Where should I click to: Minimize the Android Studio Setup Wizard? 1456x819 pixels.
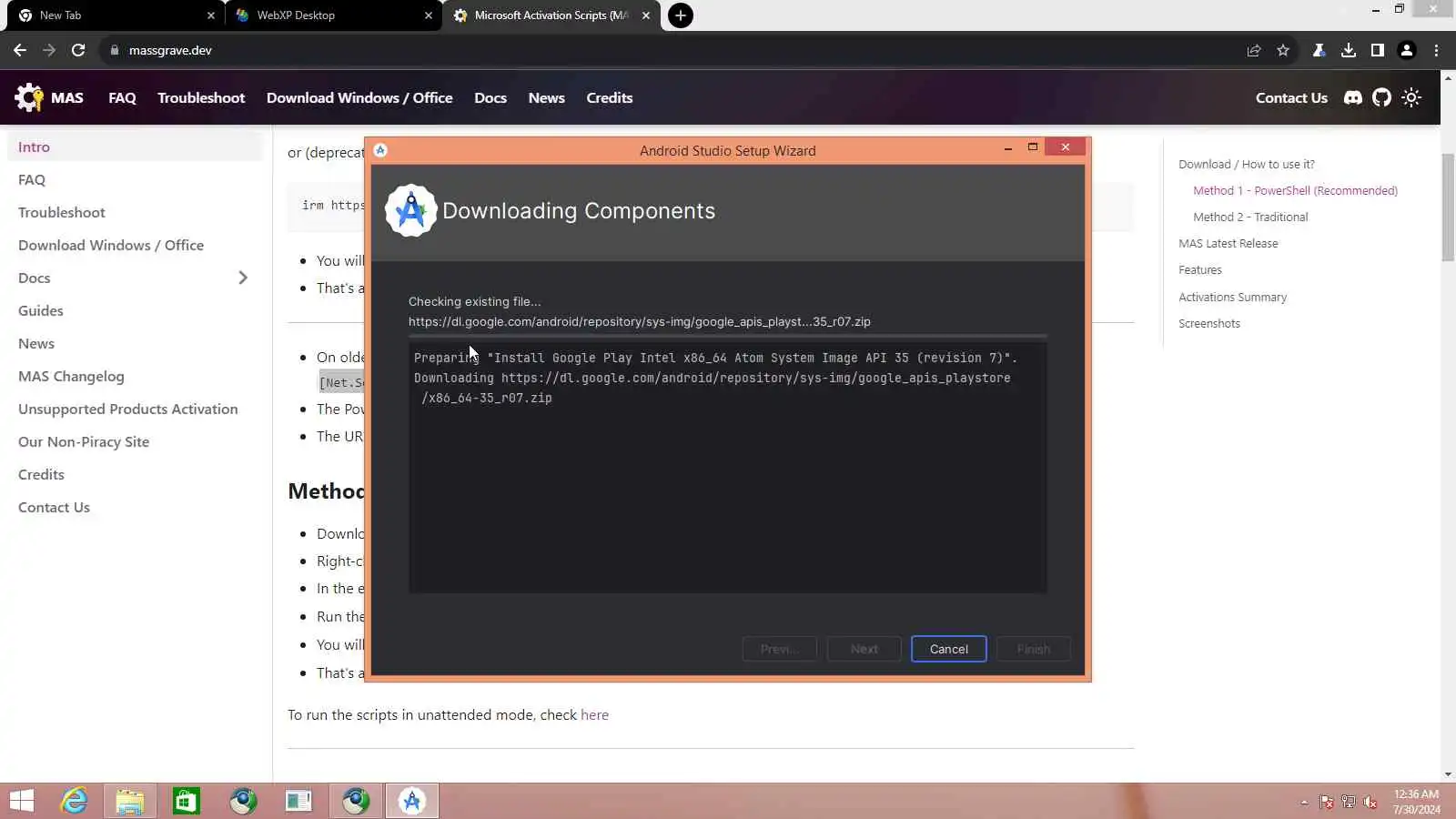point(1008,148)
